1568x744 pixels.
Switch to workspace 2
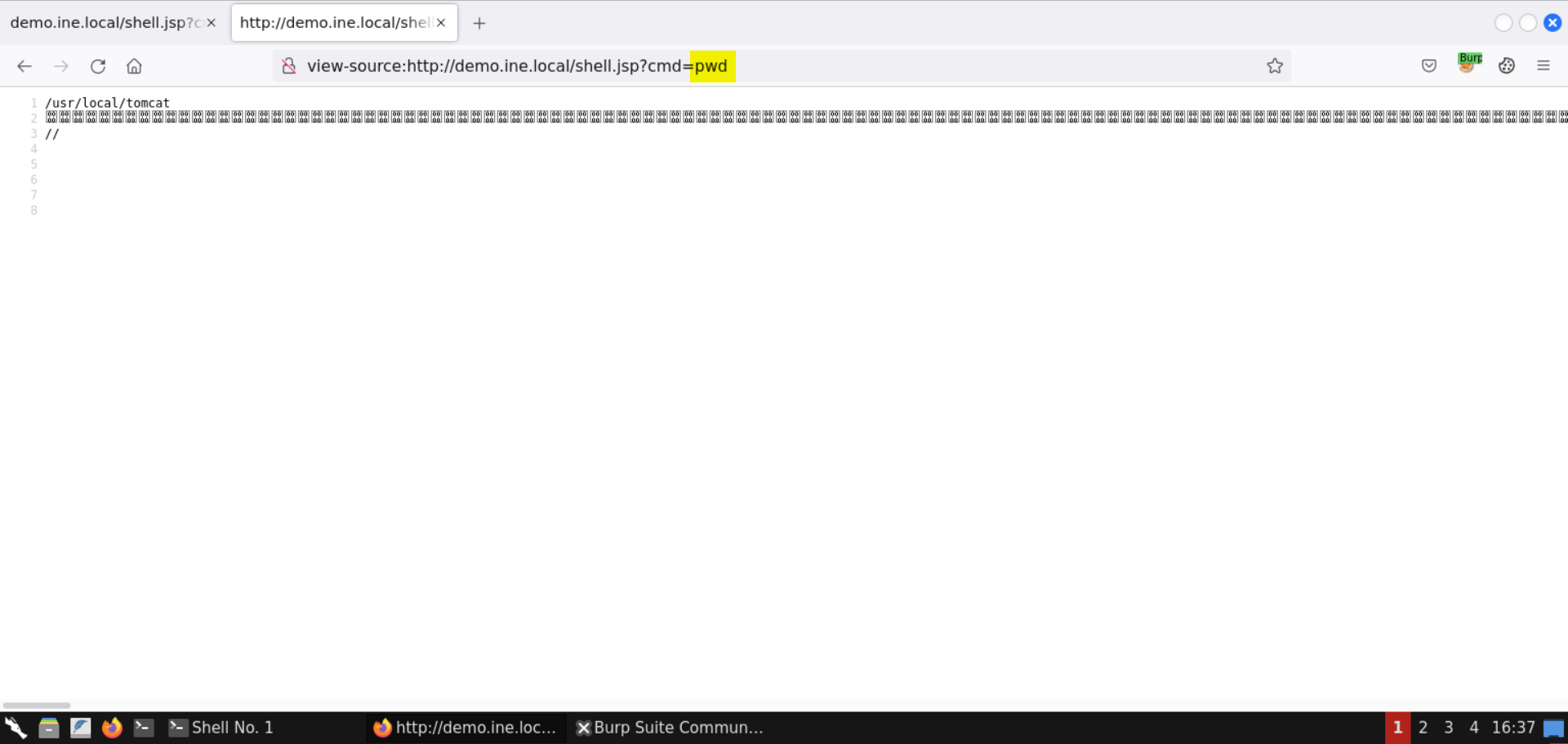(x=1423, y=728)
